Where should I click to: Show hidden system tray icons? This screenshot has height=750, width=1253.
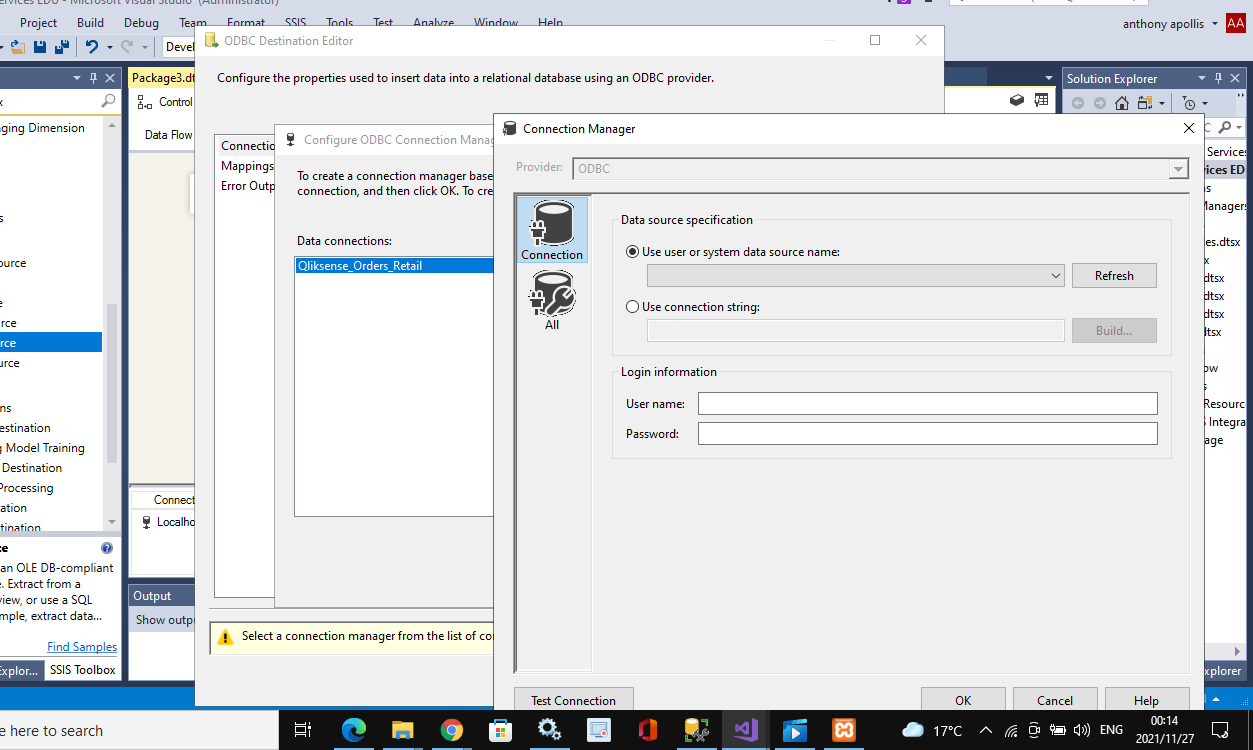point(985,730)
